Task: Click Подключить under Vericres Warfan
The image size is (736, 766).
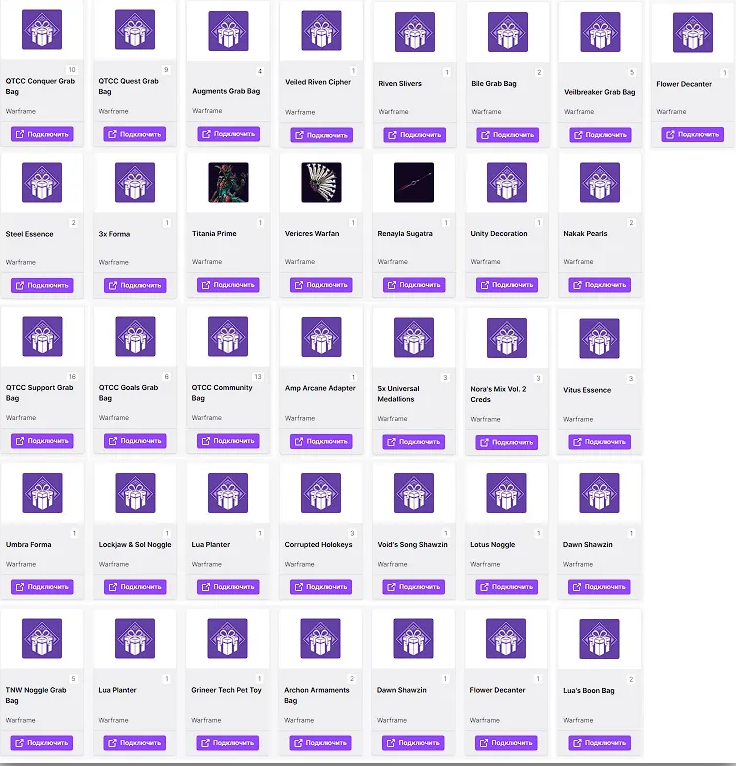Action: pos(321,285)
